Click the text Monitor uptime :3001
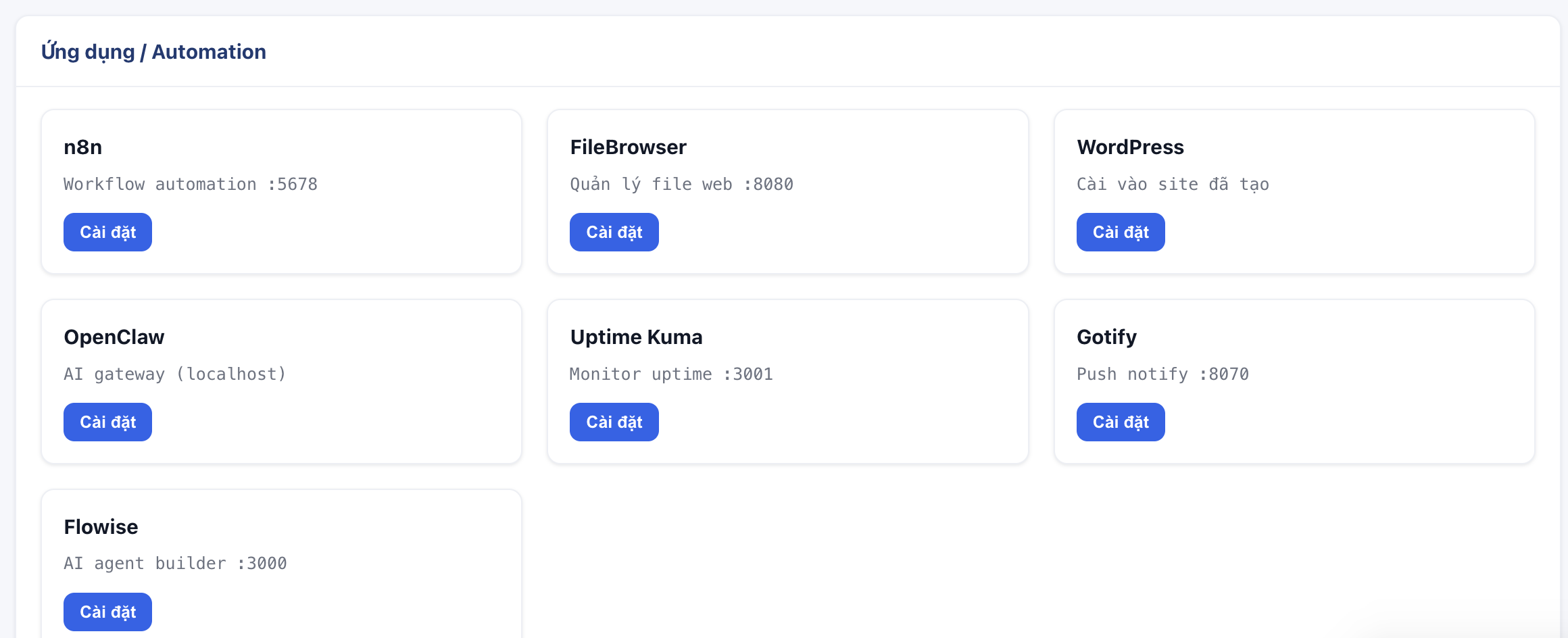Image resolution: width=1568 pixels, height=638 pixels. 671,374
